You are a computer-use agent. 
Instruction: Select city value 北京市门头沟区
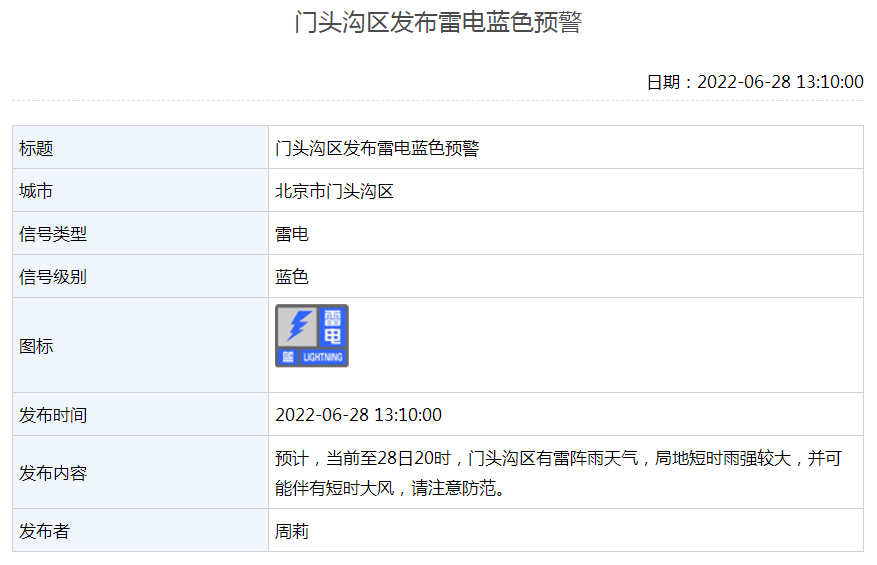tap(334, 191)
